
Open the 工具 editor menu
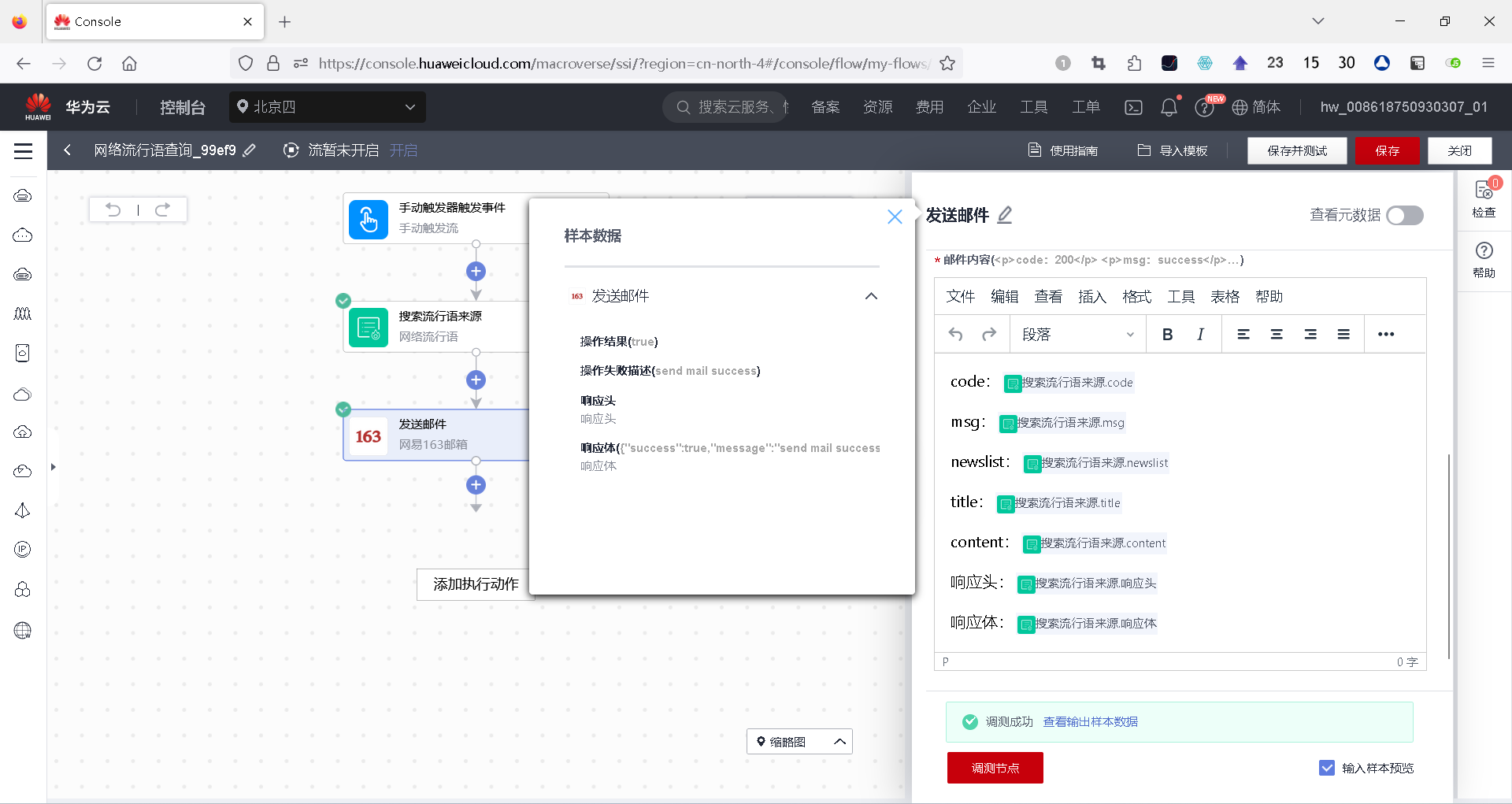point(1181,297)
